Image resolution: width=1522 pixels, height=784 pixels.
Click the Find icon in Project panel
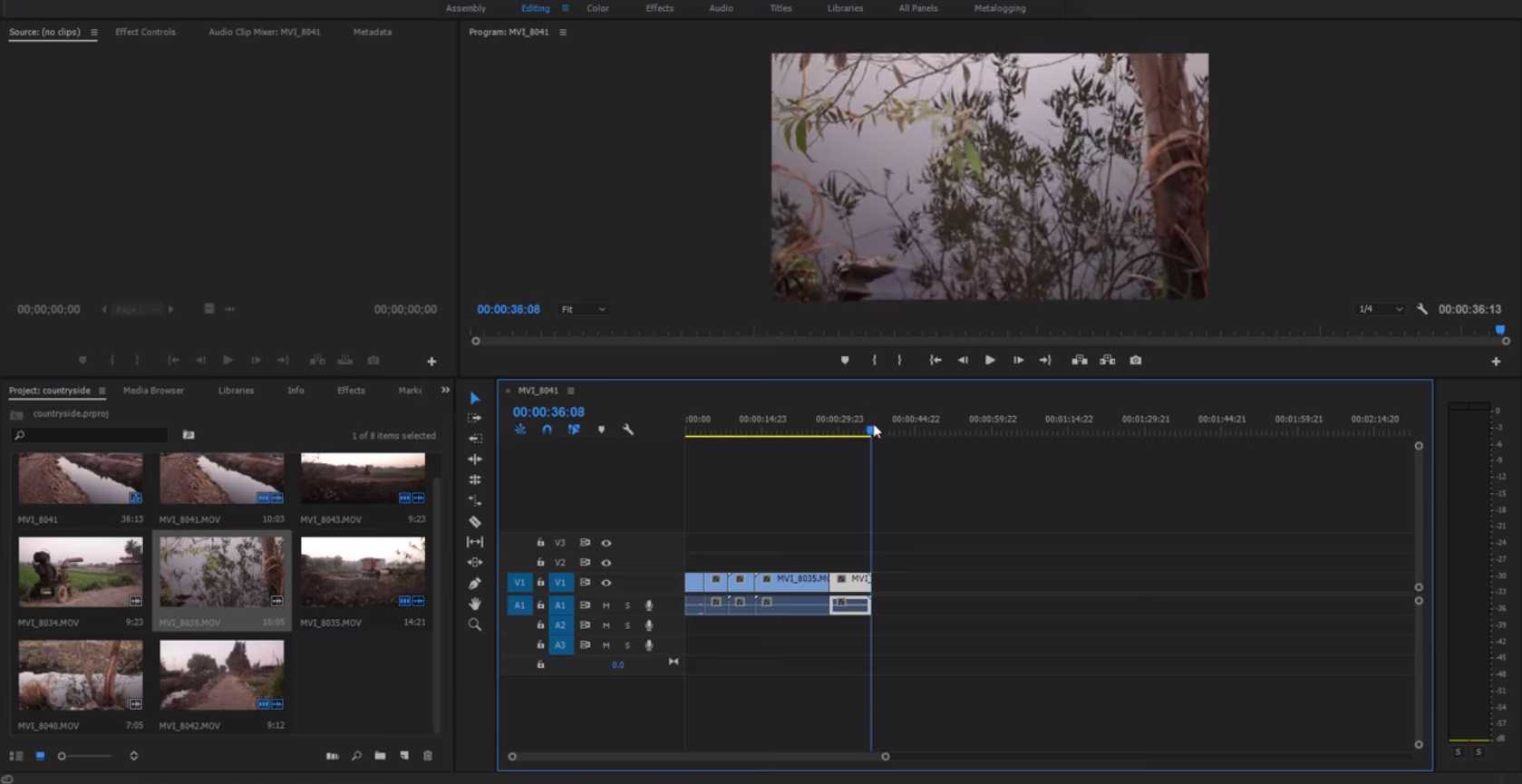point(356,756)
